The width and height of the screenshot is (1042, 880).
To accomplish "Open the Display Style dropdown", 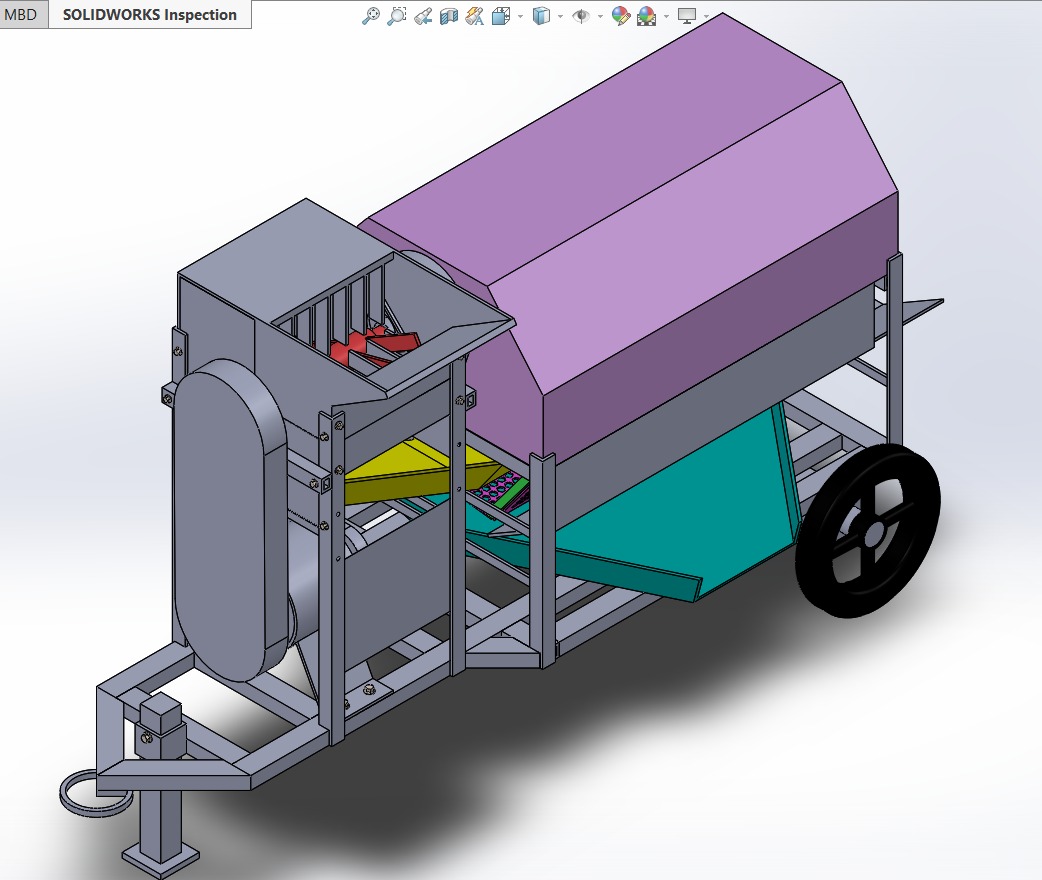I will 559,16.
